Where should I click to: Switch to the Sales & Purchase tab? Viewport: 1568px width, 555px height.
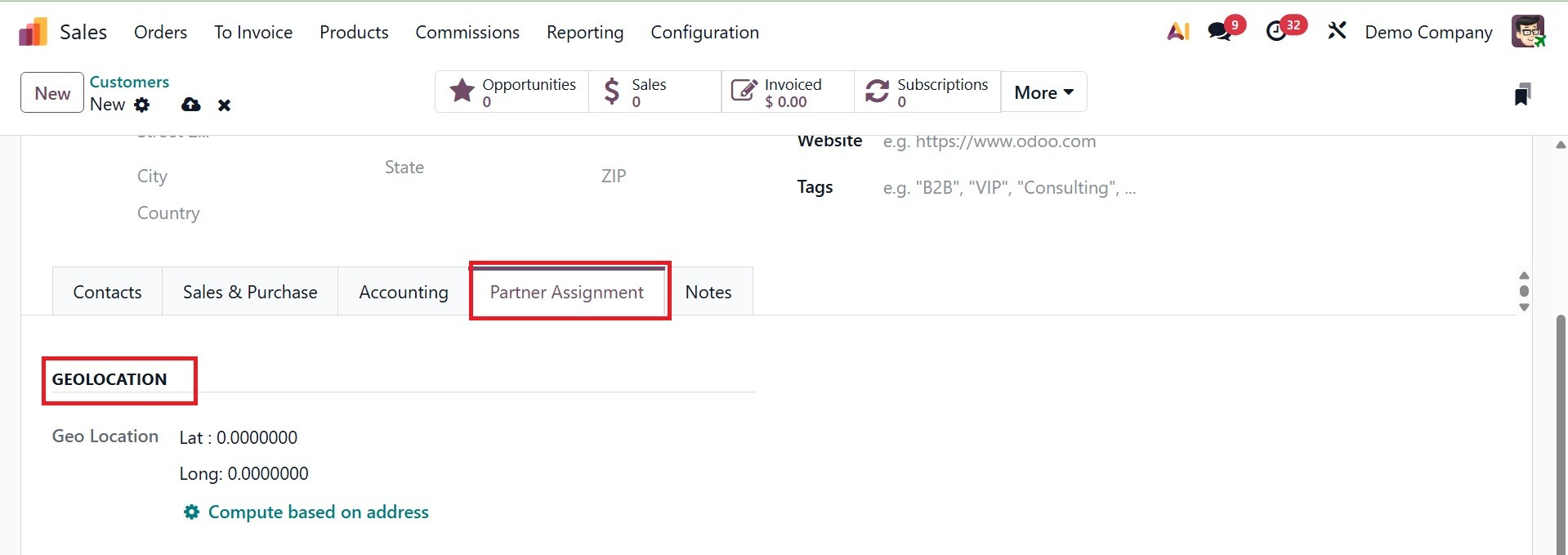tap(250, 293)
